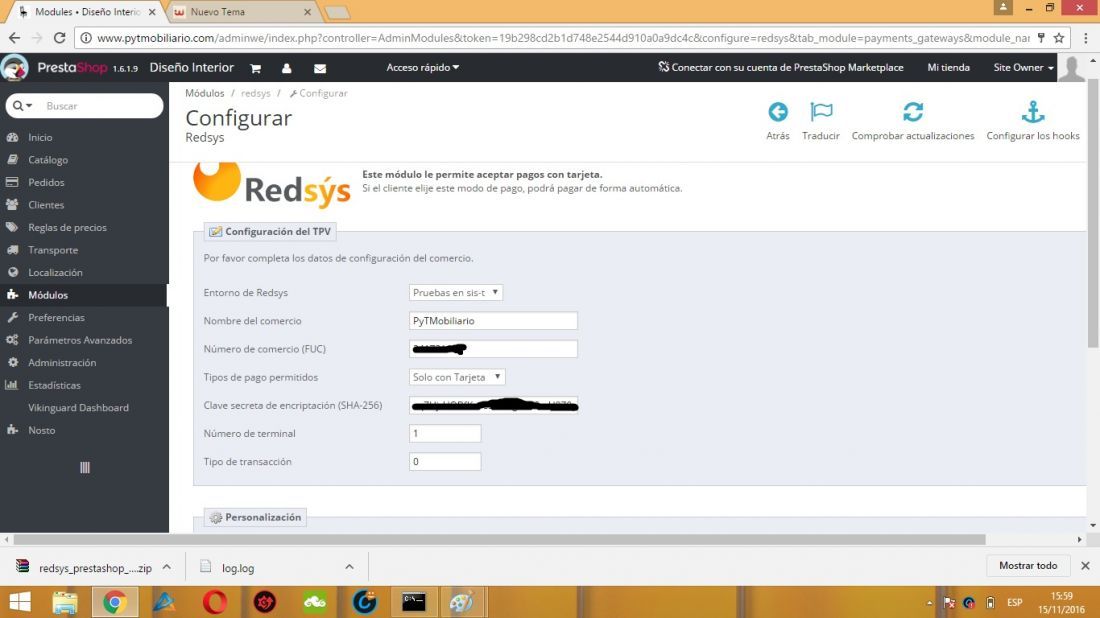1100x618 pixels.
Task: Open the command prompt taskbar icon
Action: pos(414,602)
